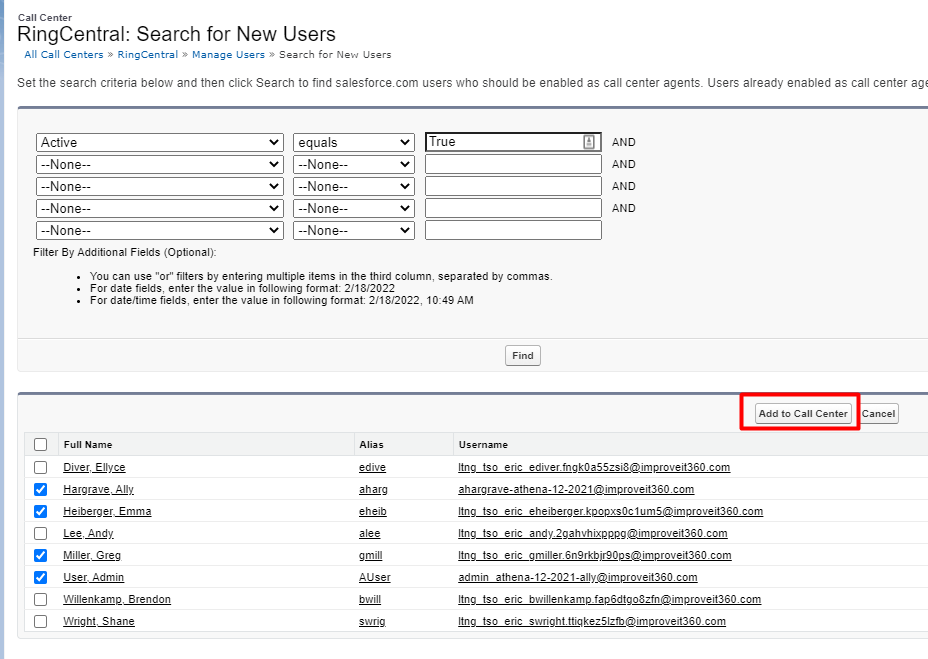Click alias link AUser
The image size is (928, 659).
coord(375,577)
